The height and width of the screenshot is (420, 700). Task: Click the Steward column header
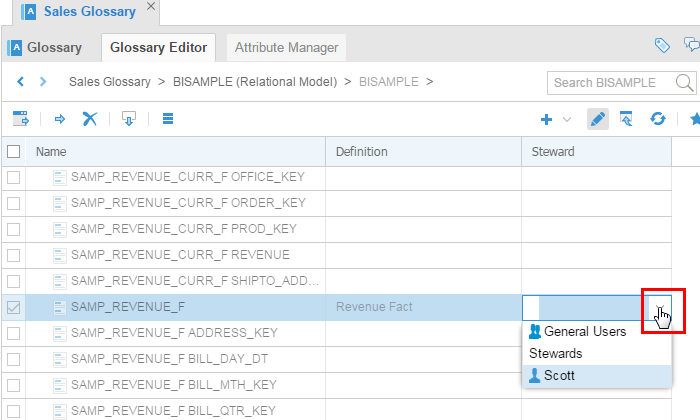(x=596, y=152)
